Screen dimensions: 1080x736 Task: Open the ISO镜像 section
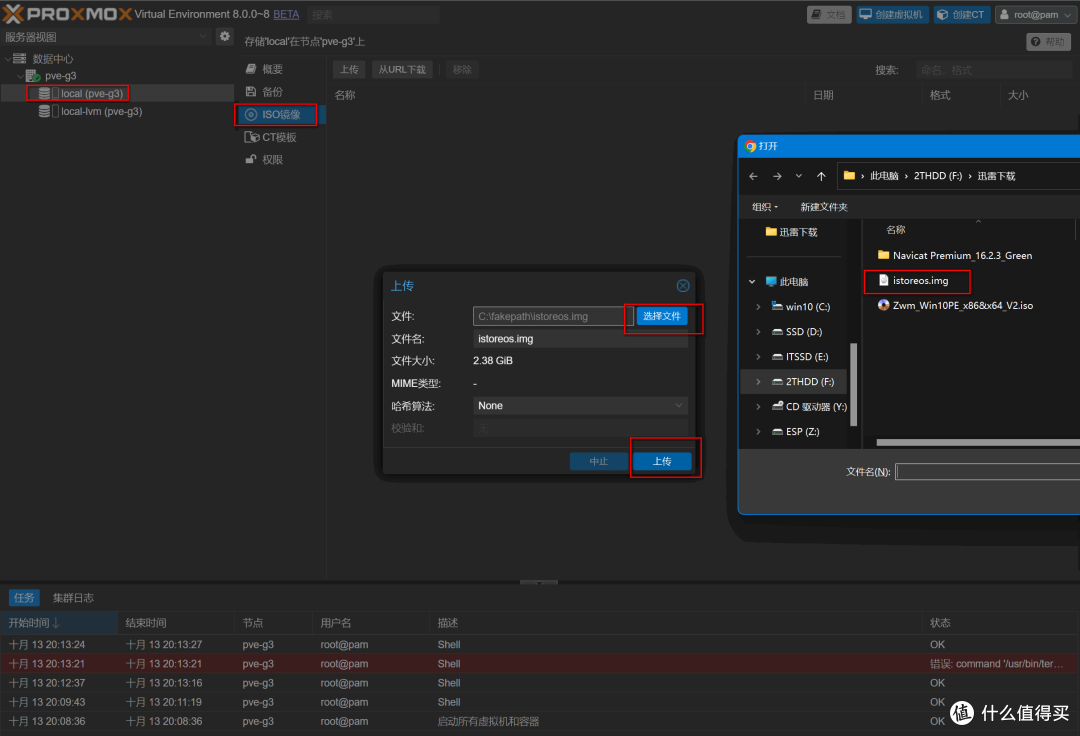(x=276, y=114)
